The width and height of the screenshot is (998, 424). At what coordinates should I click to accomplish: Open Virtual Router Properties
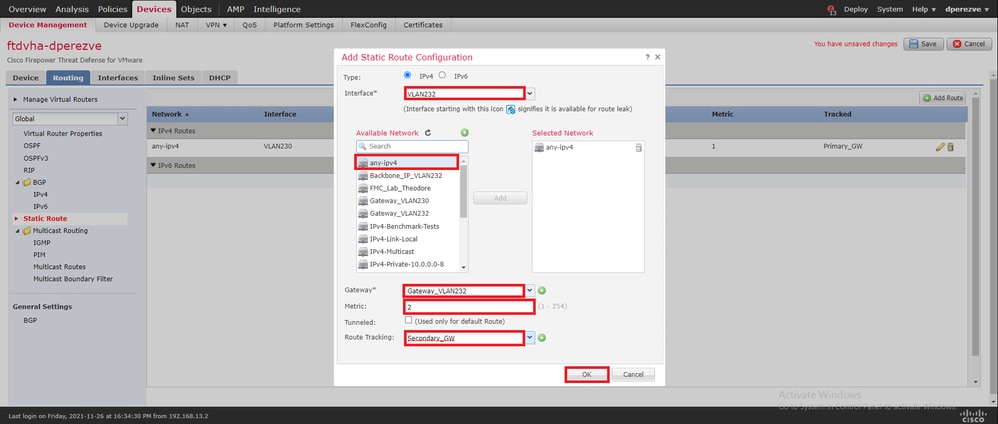coord(62,134)
